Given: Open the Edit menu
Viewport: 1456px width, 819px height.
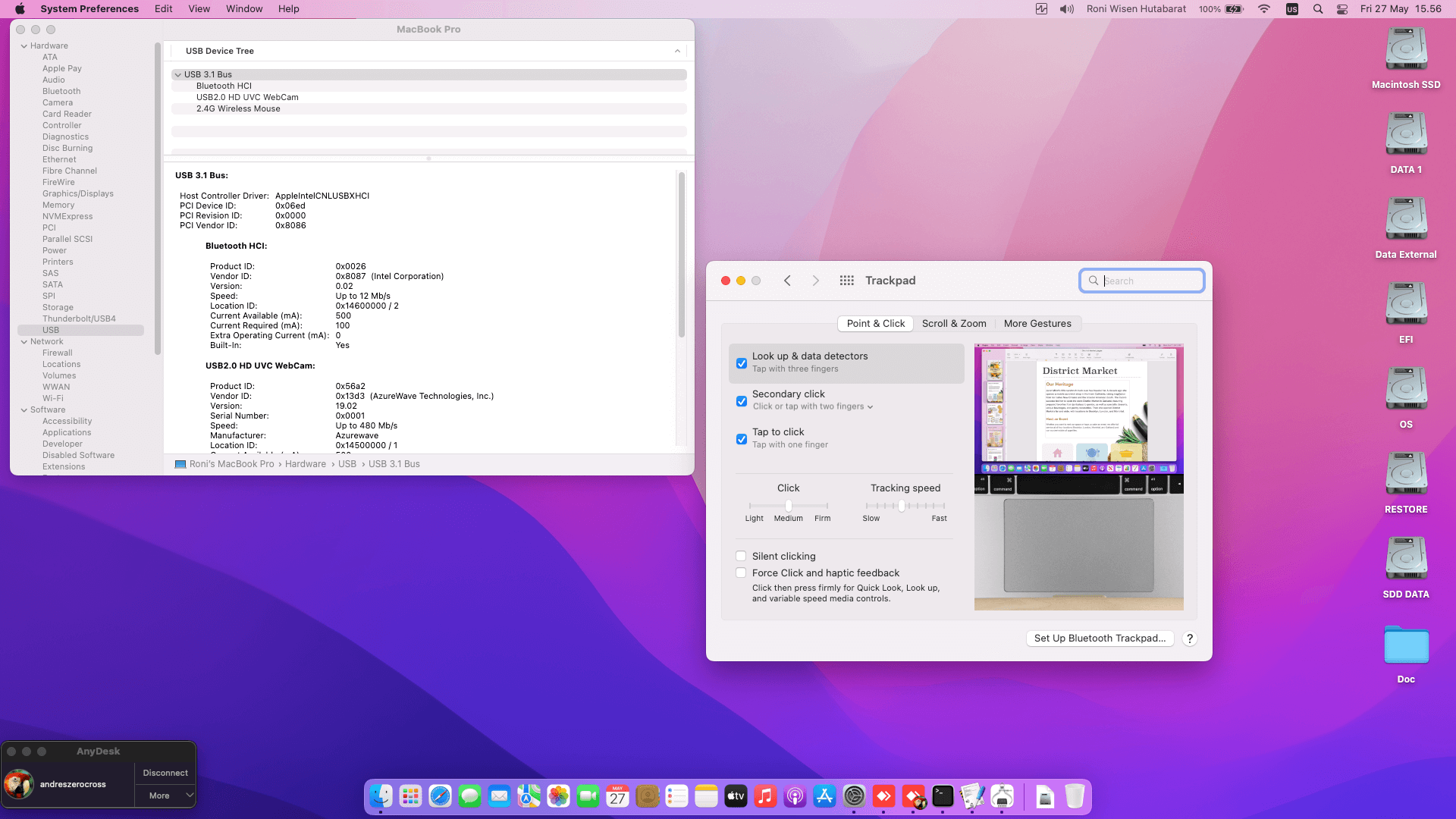Looking at the screenshot, I should click(x=163, y=9).
